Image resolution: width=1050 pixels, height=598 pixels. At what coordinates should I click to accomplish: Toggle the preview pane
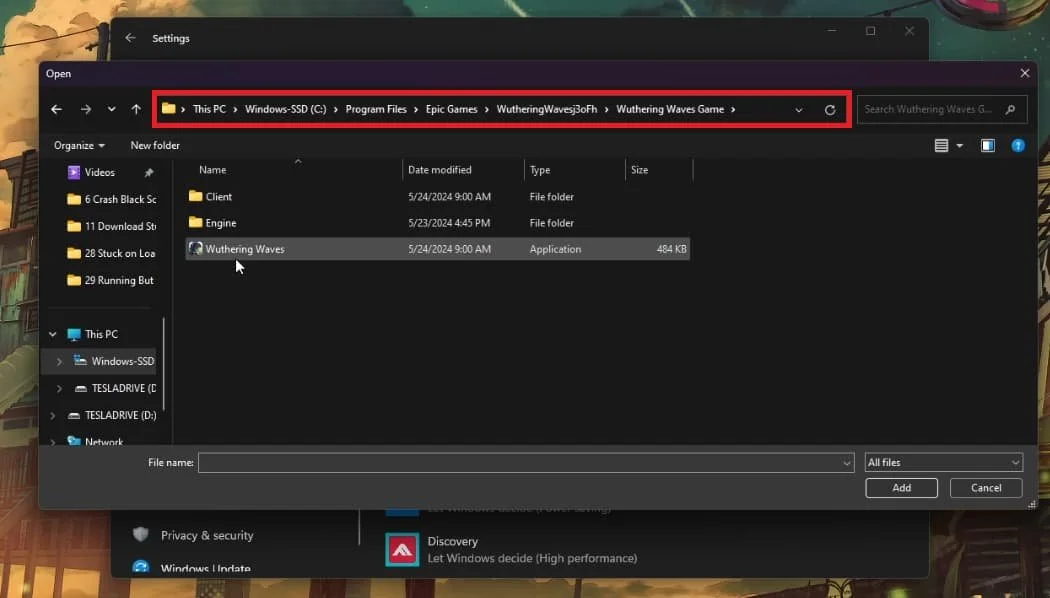point(988,145)
